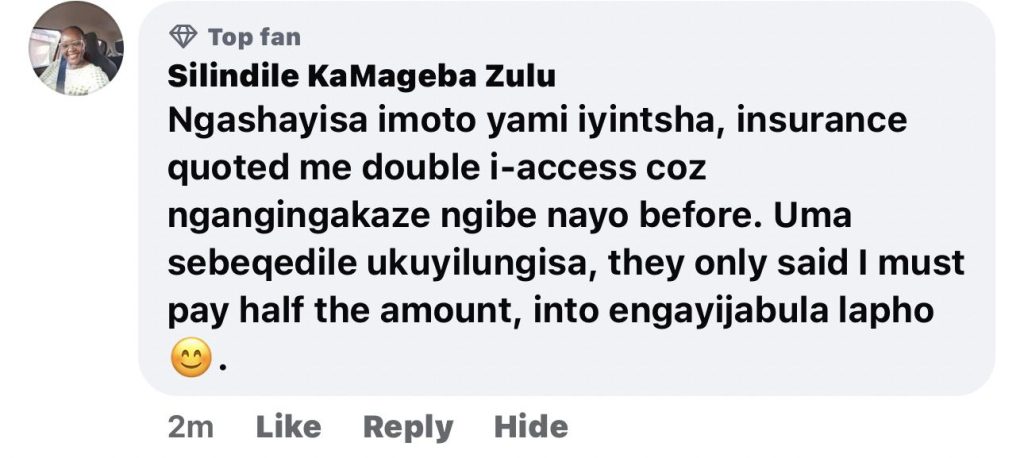
Task: Click the word 'amount' in the comment
Action: point(455,312)
